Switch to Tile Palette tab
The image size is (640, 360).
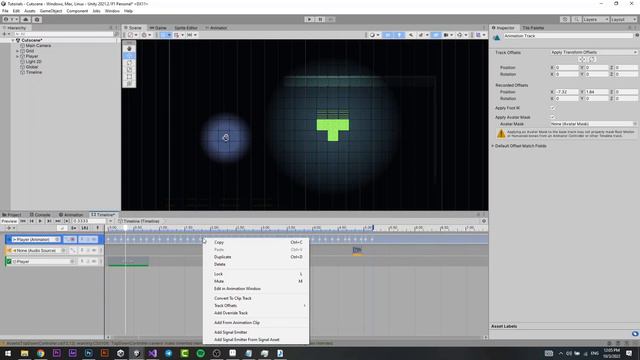click(x=533, y=28)
